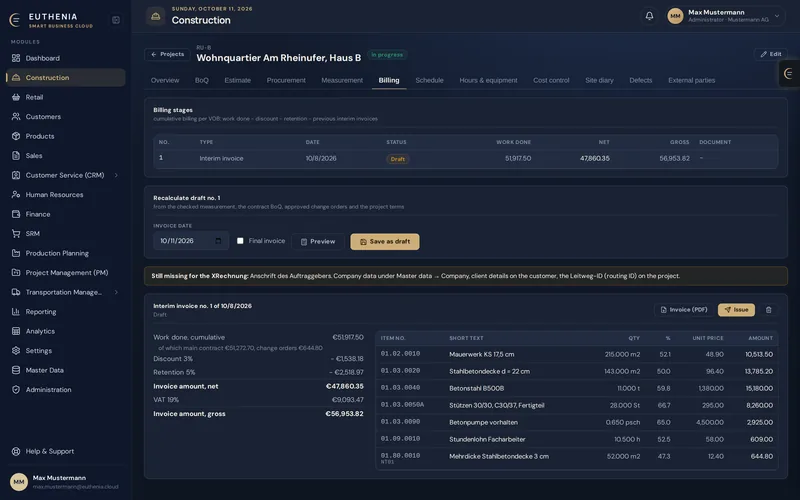The width and height of the screenshot is (800, 500).
Task: Click Betonpumpe vorhalten row
Action: tap(577, 422)
